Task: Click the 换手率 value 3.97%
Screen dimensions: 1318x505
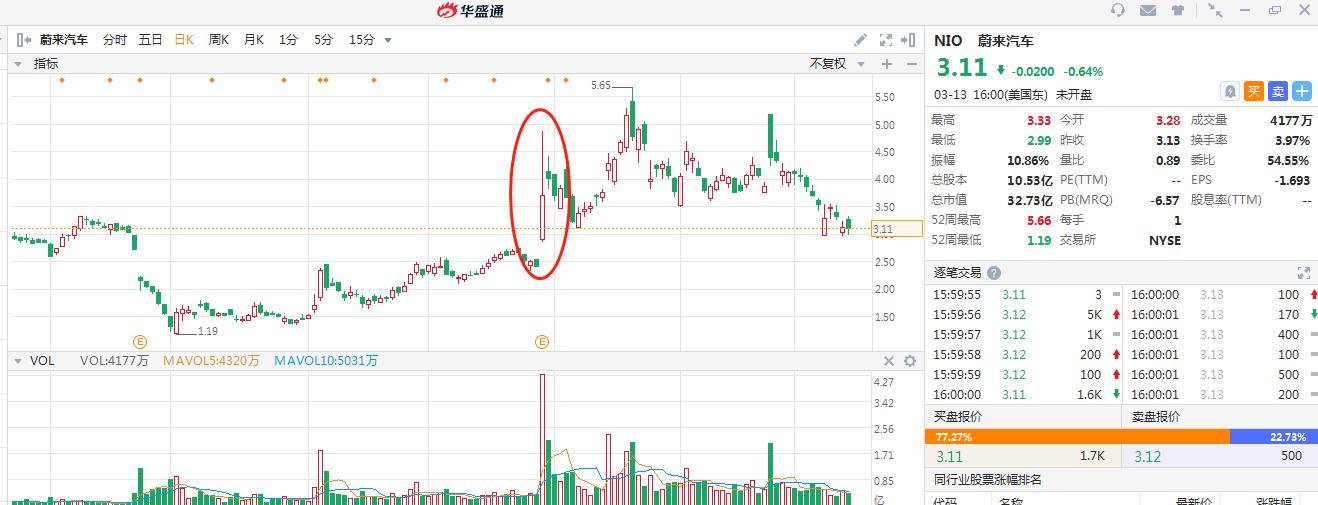Action: pos(1292,140)
